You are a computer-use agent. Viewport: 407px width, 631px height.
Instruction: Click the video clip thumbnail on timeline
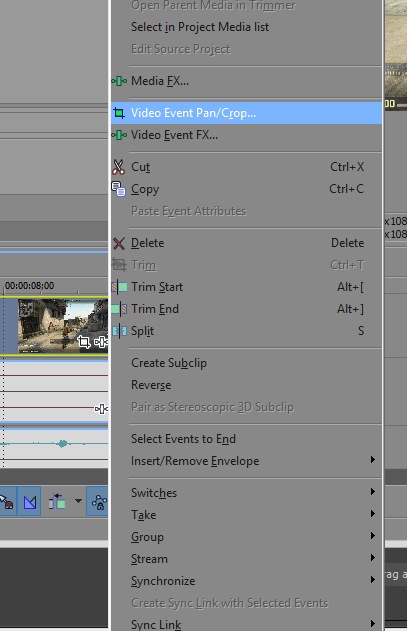62,326
